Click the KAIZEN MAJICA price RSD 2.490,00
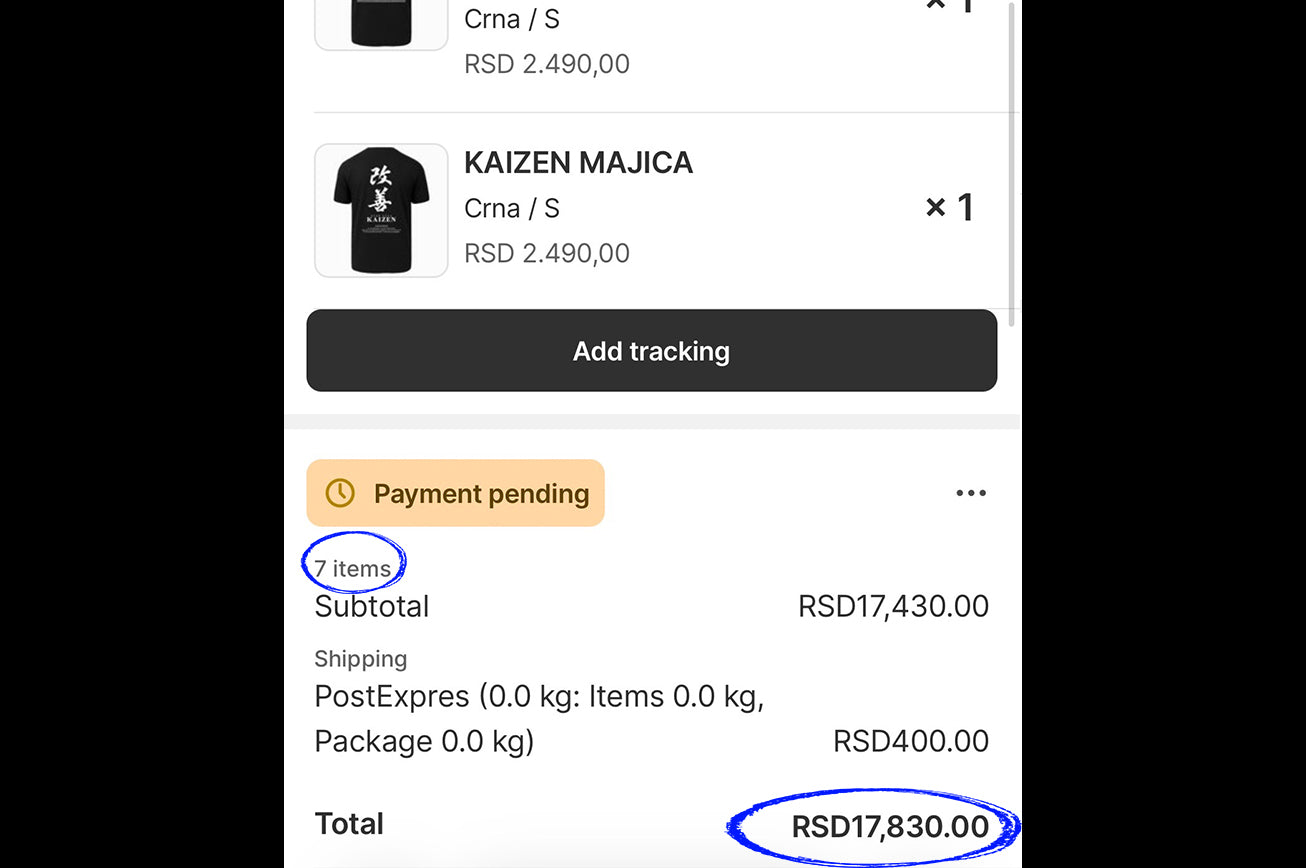Screen dimensions: 1306x868 547,253
